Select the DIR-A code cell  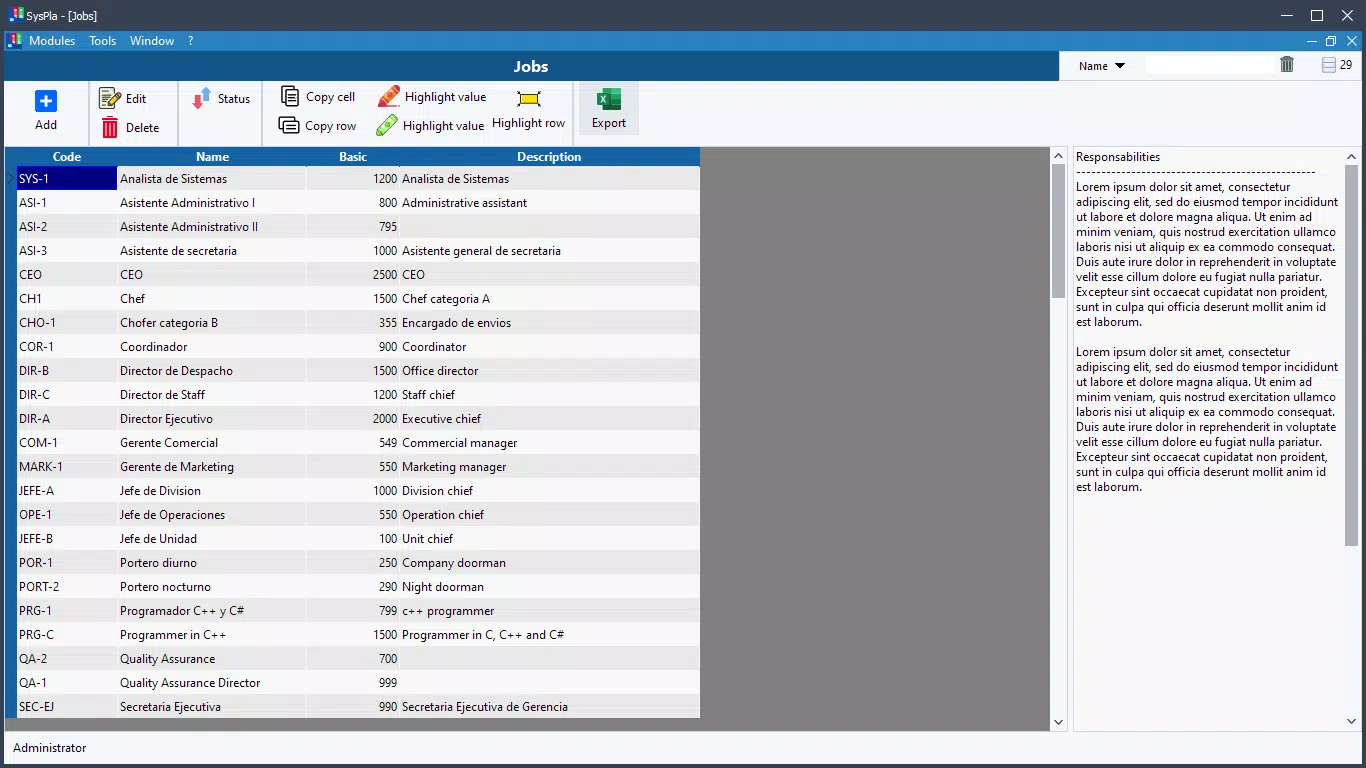tap(67, 419)
